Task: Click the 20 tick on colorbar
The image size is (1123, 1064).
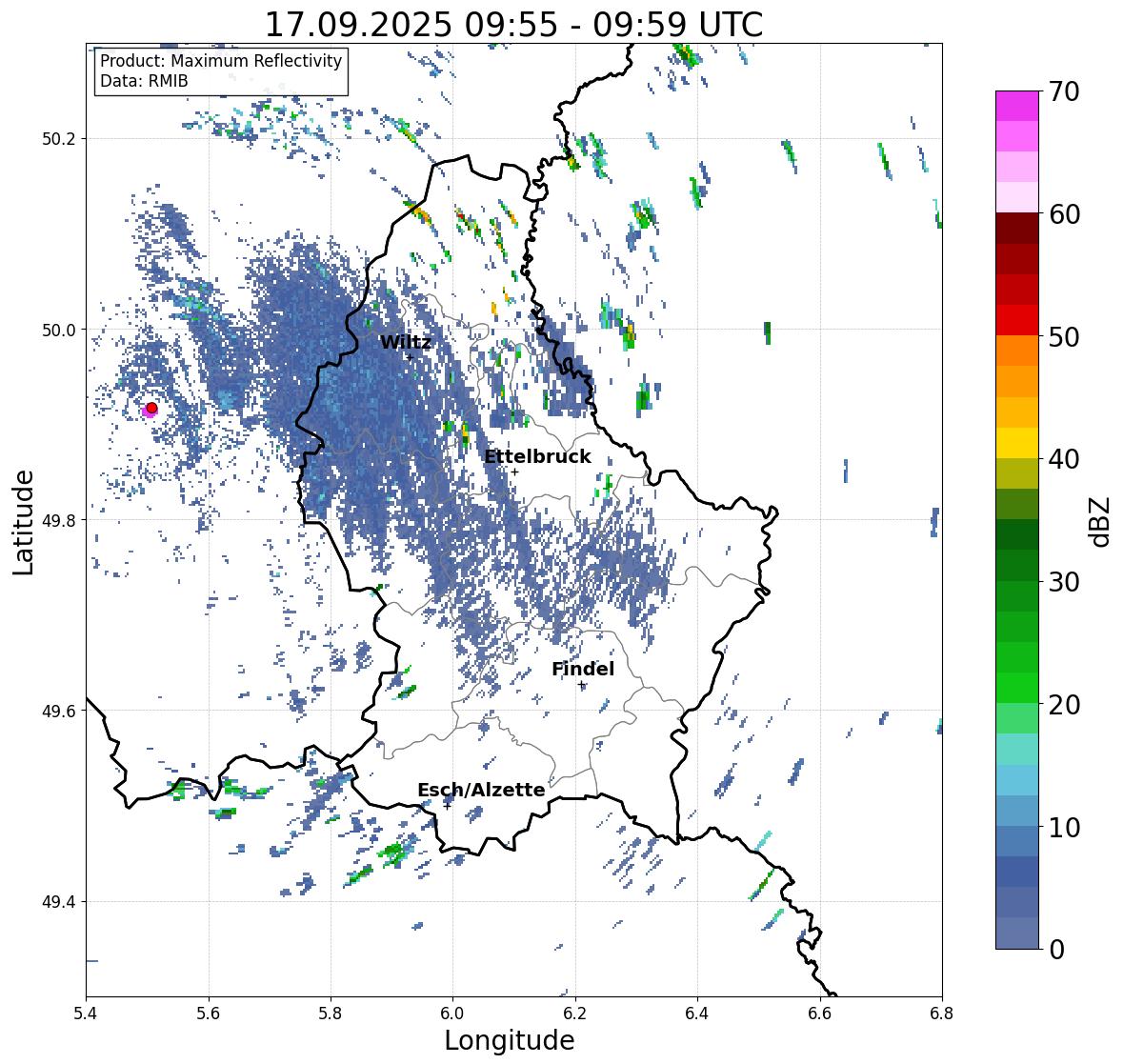Action: tap(1064, 704)
